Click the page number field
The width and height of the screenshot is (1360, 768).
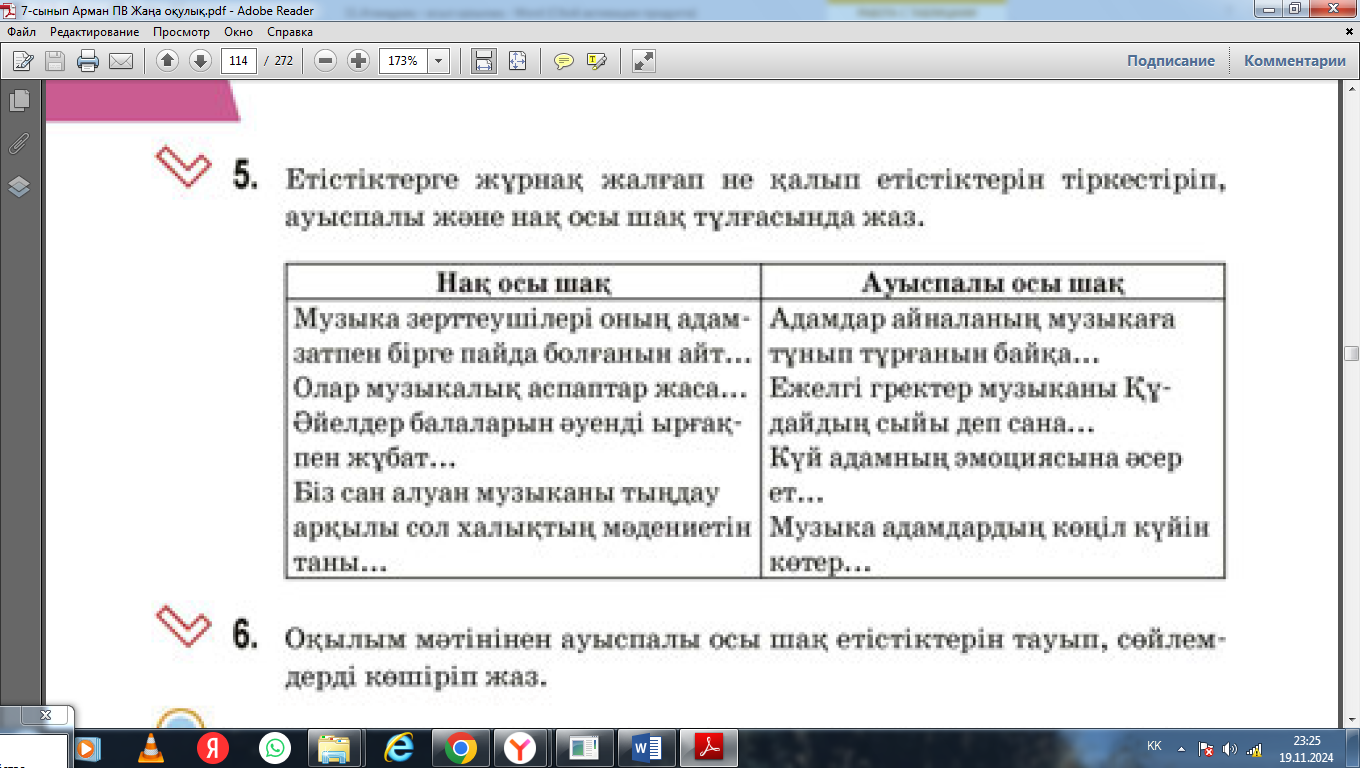[239, 61]
